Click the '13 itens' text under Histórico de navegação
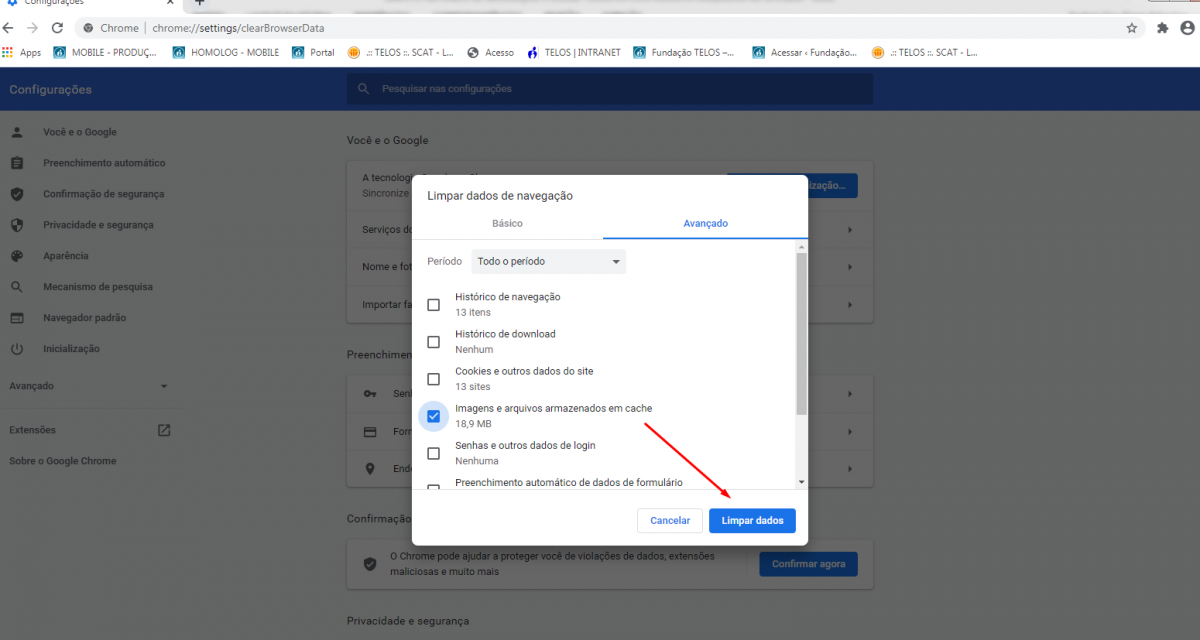 pyautogui.click(x=473, y=313)
